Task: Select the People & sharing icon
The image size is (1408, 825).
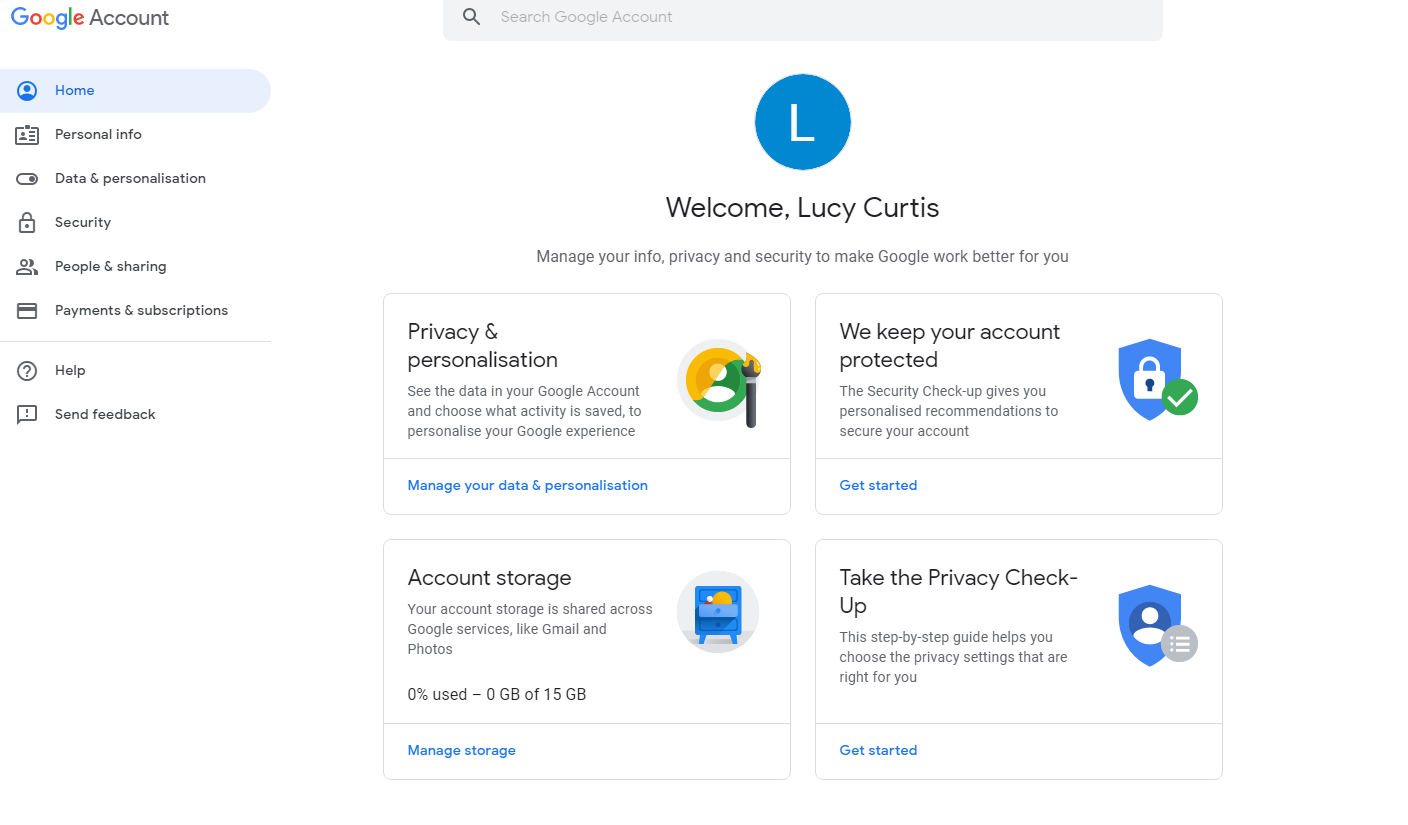Action: 26,266
